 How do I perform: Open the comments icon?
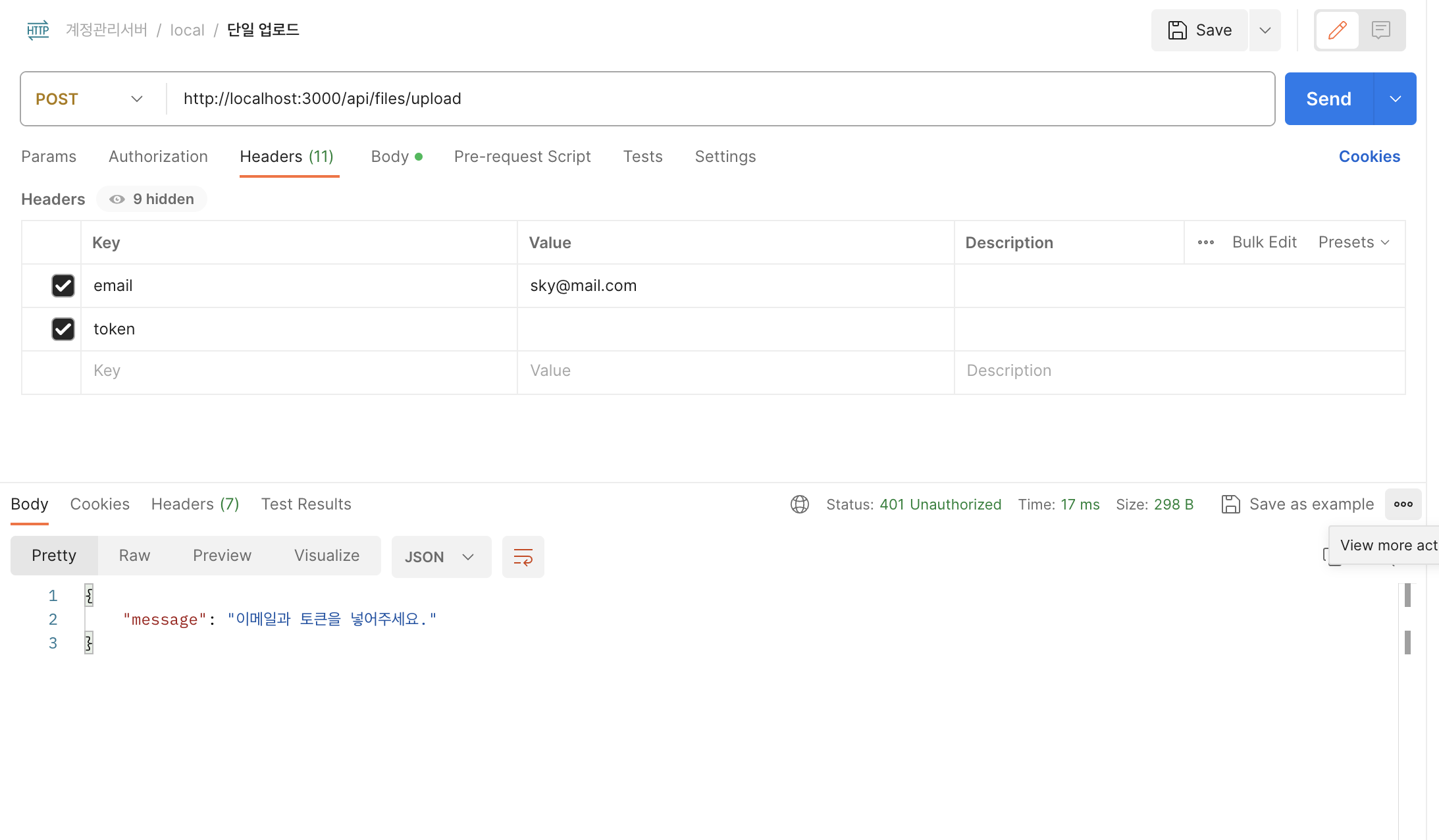point(1380,30)
